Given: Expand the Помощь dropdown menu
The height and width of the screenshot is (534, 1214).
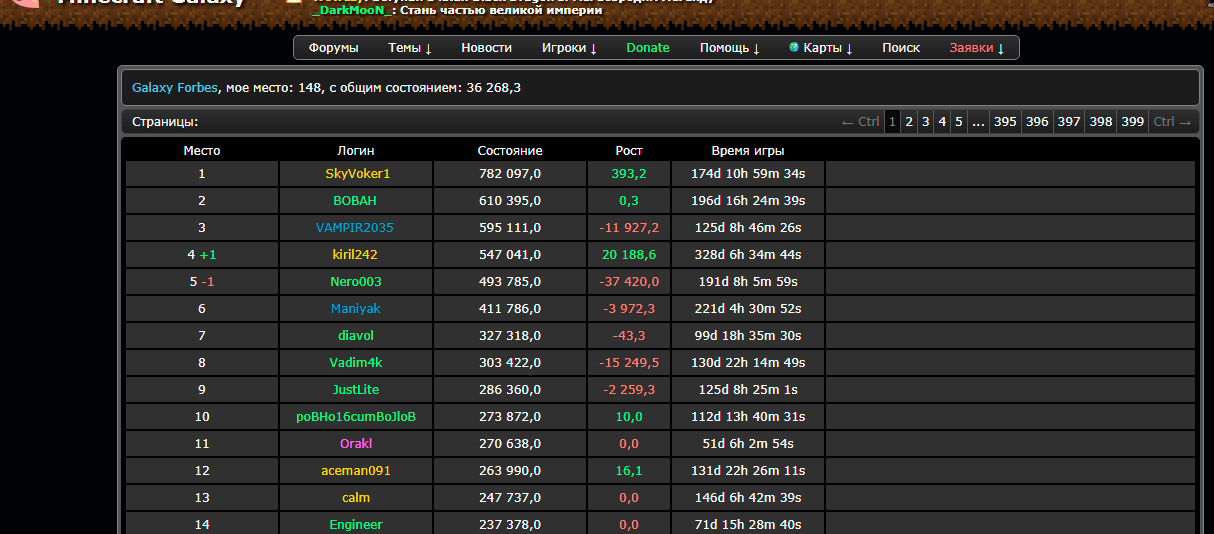Looking at the screenshot, I should pos(729,48).
